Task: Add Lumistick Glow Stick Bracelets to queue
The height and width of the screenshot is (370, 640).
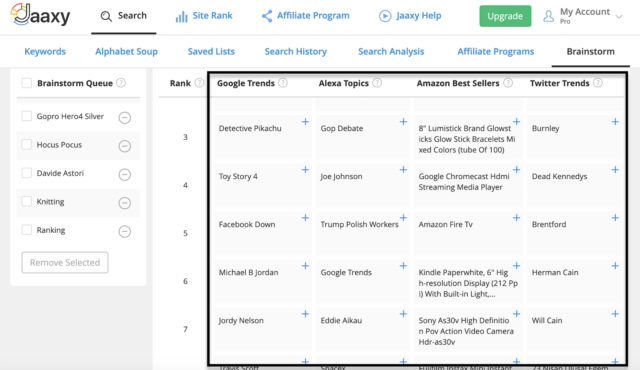Action: pos(516,122)
